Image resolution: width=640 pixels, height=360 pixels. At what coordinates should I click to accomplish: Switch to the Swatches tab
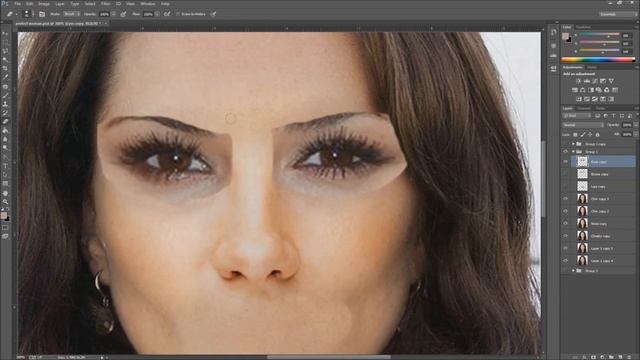click(583, 27)
